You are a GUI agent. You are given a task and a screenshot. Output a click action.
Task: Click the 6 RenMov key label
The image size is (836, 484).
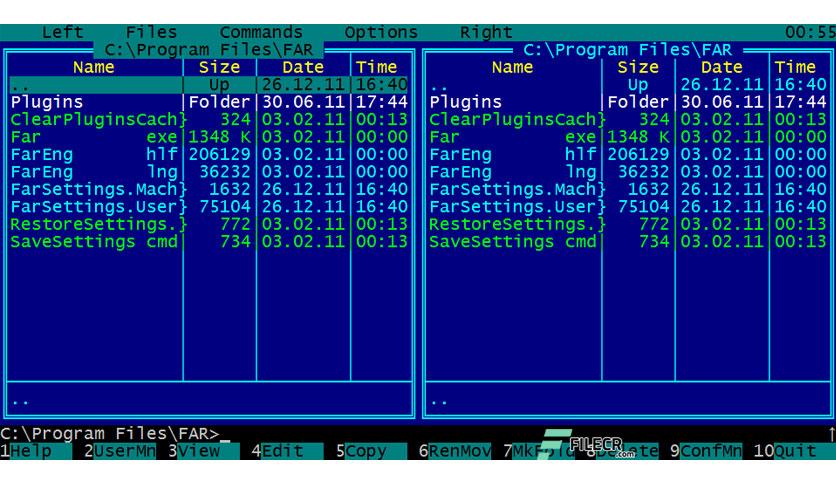(x=455, y=451)
